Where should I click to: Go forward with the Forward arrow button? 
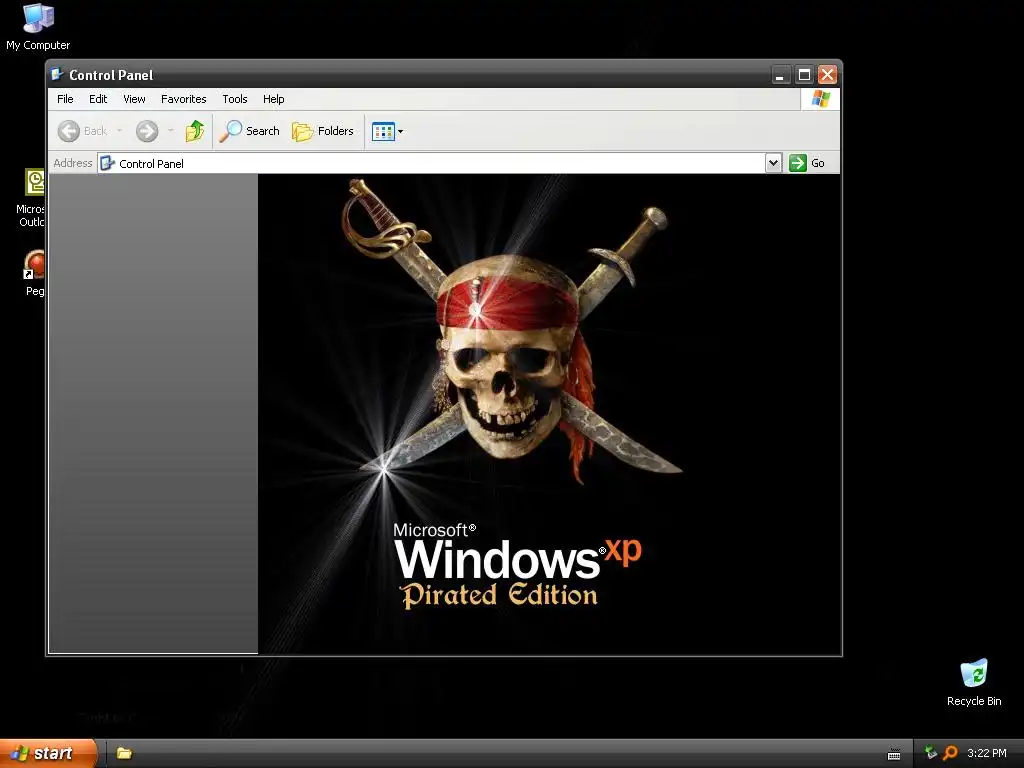click(x=147, y=131)
